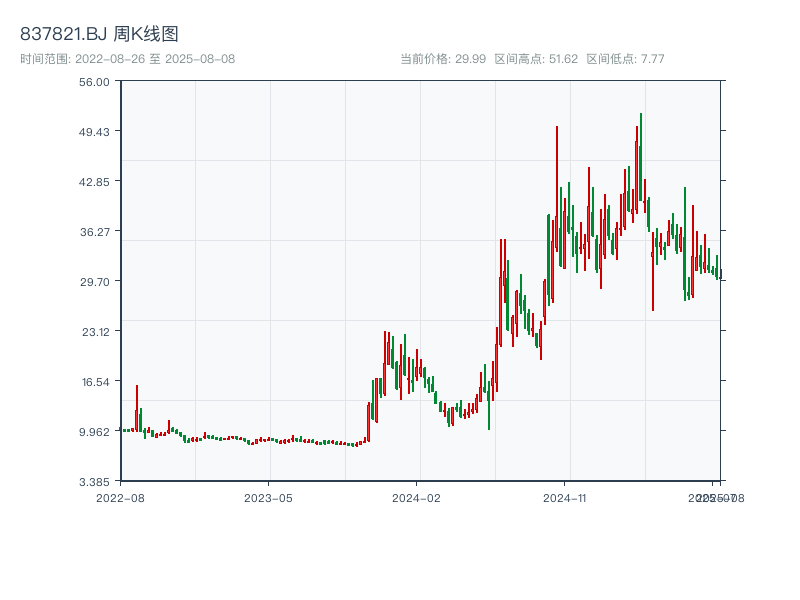Click the 36.27 y-axis label
Screen dimensions: 800x600
coord(94,232)
